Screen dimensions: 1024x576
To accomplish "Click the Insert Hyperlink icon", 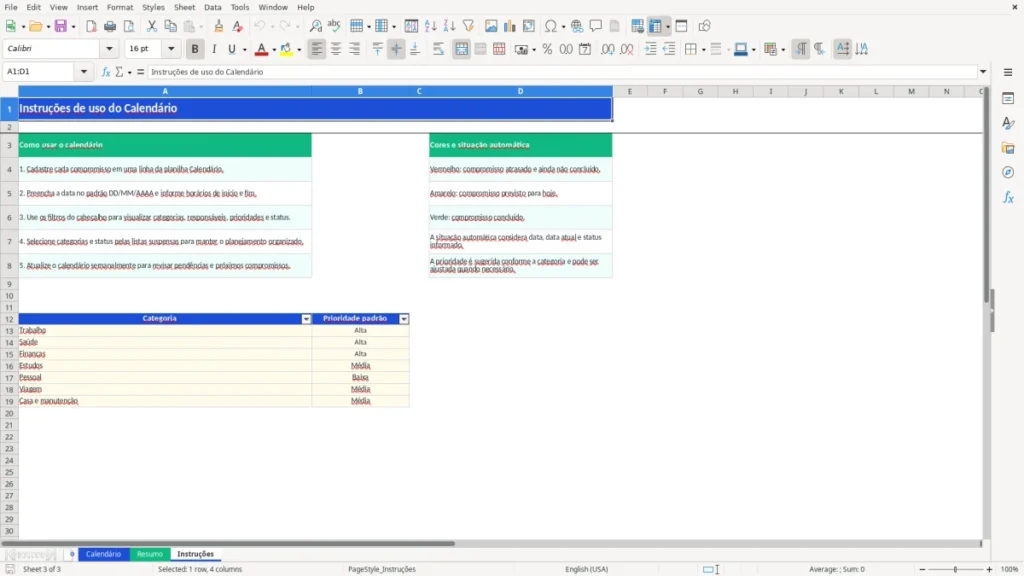I will (x=577, y=26).
